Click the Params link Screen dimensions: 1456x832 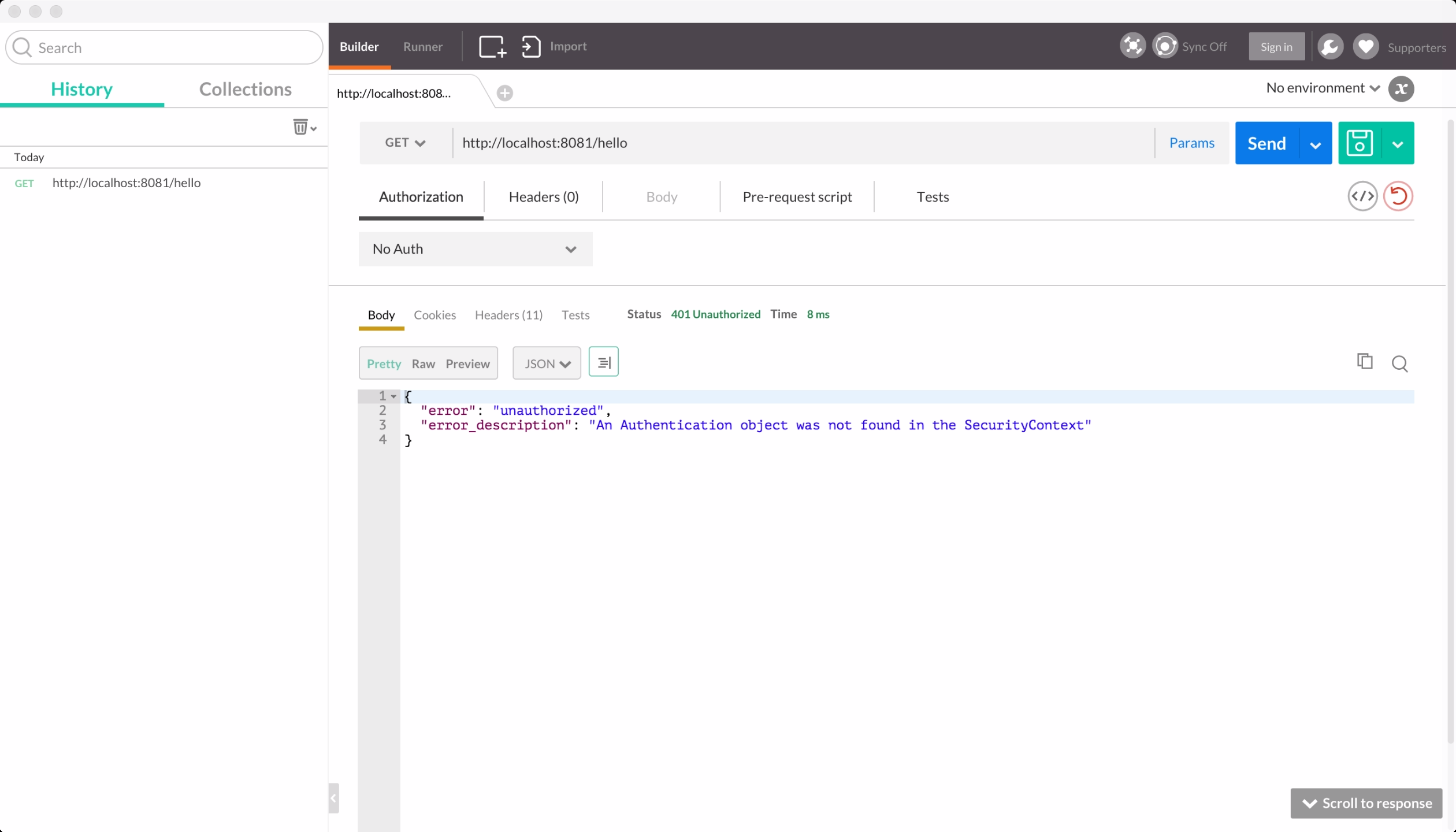coord(1191,143)
